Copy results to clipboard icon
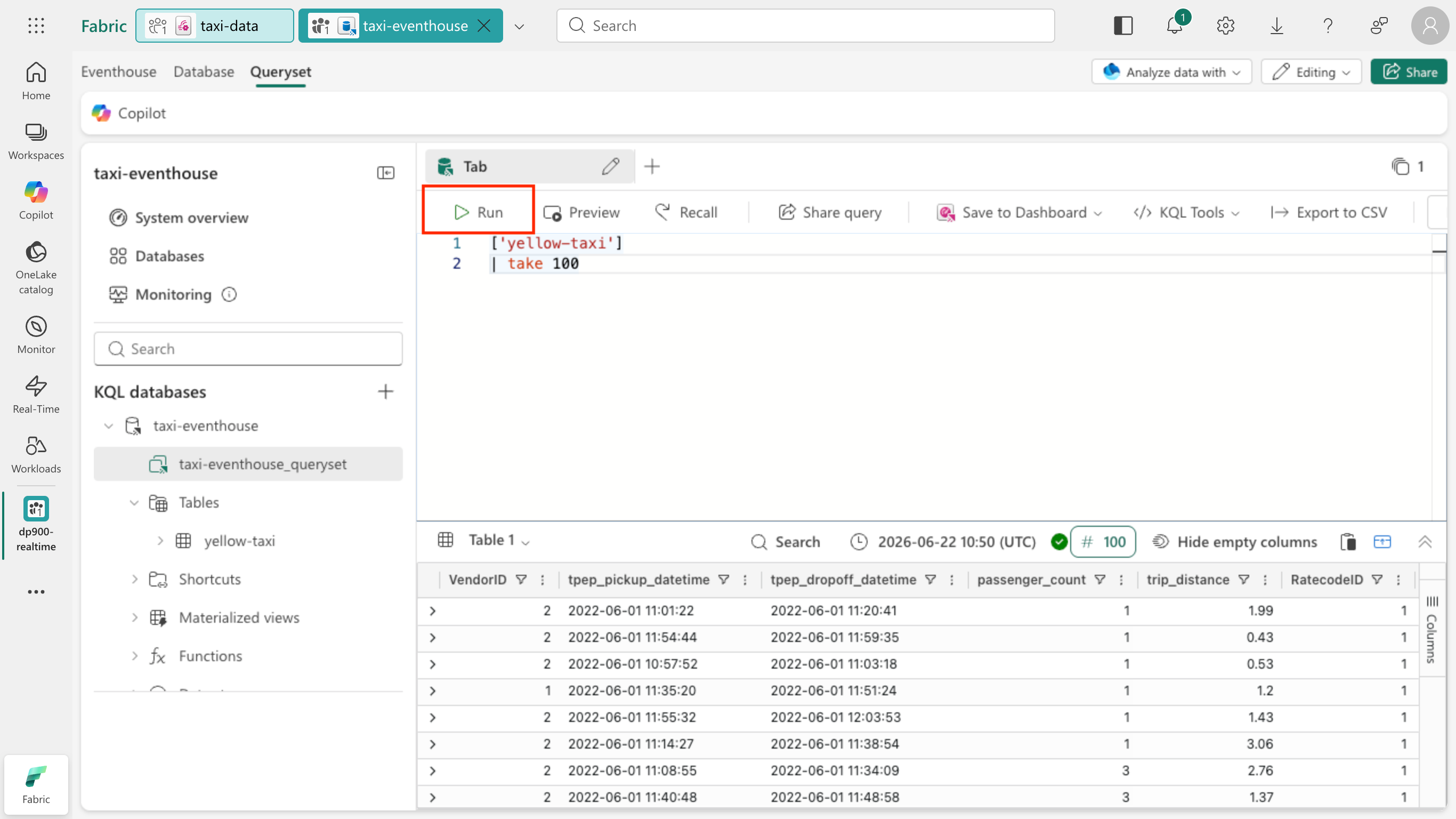Image resolution: width=1456 pixels, height=819 pixels. click(x=1348, y=542)
